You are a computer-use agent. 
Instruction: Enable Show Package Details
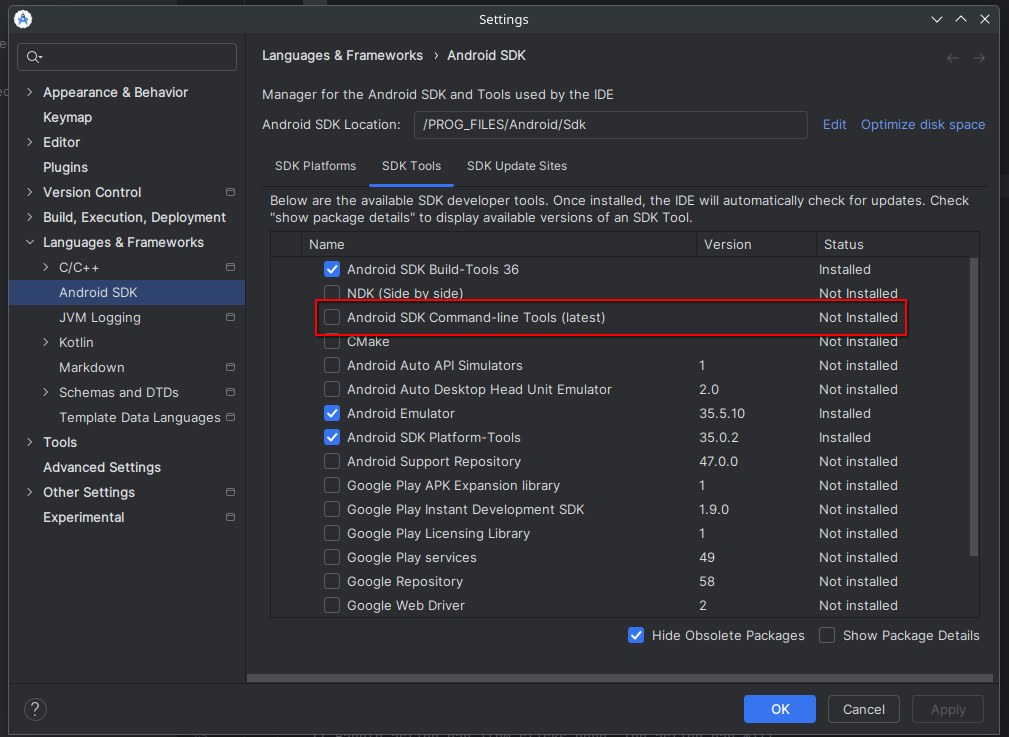tap(827, 635)
